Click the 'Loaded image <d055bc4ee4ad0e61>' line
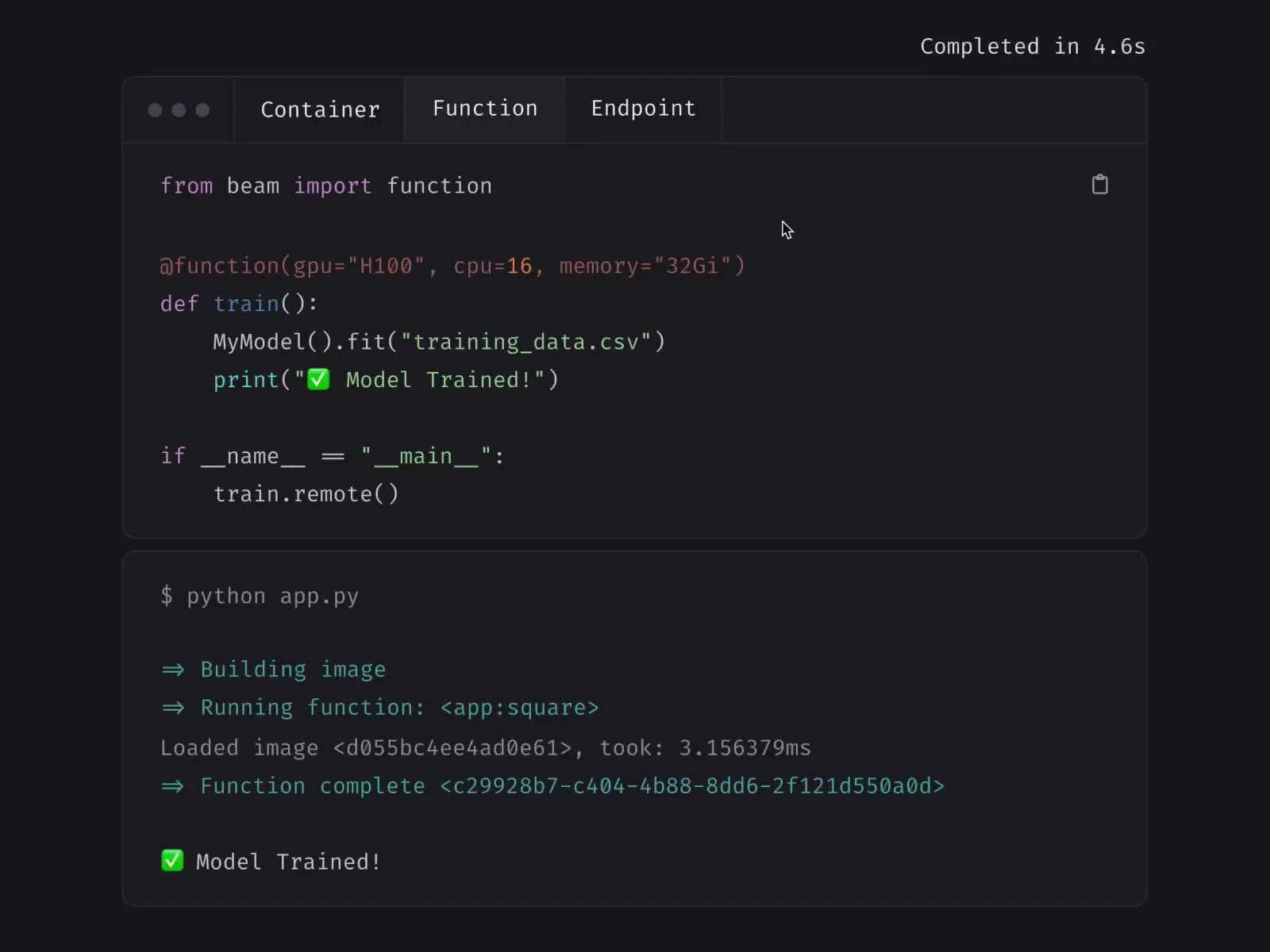Screen dimensions: 1270x952 486,748
